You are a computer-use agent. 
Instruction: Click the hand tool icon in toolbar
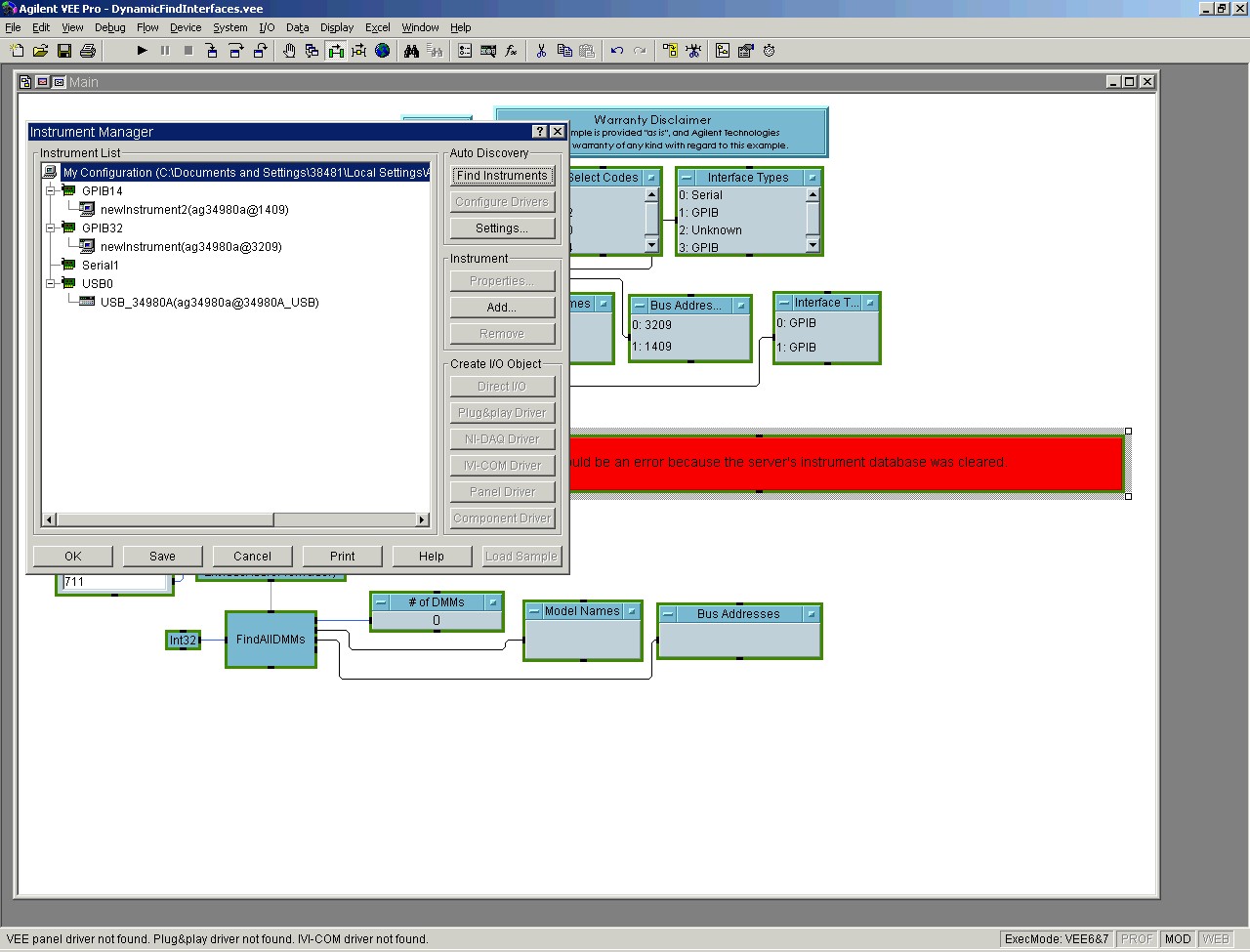point(289,51)
